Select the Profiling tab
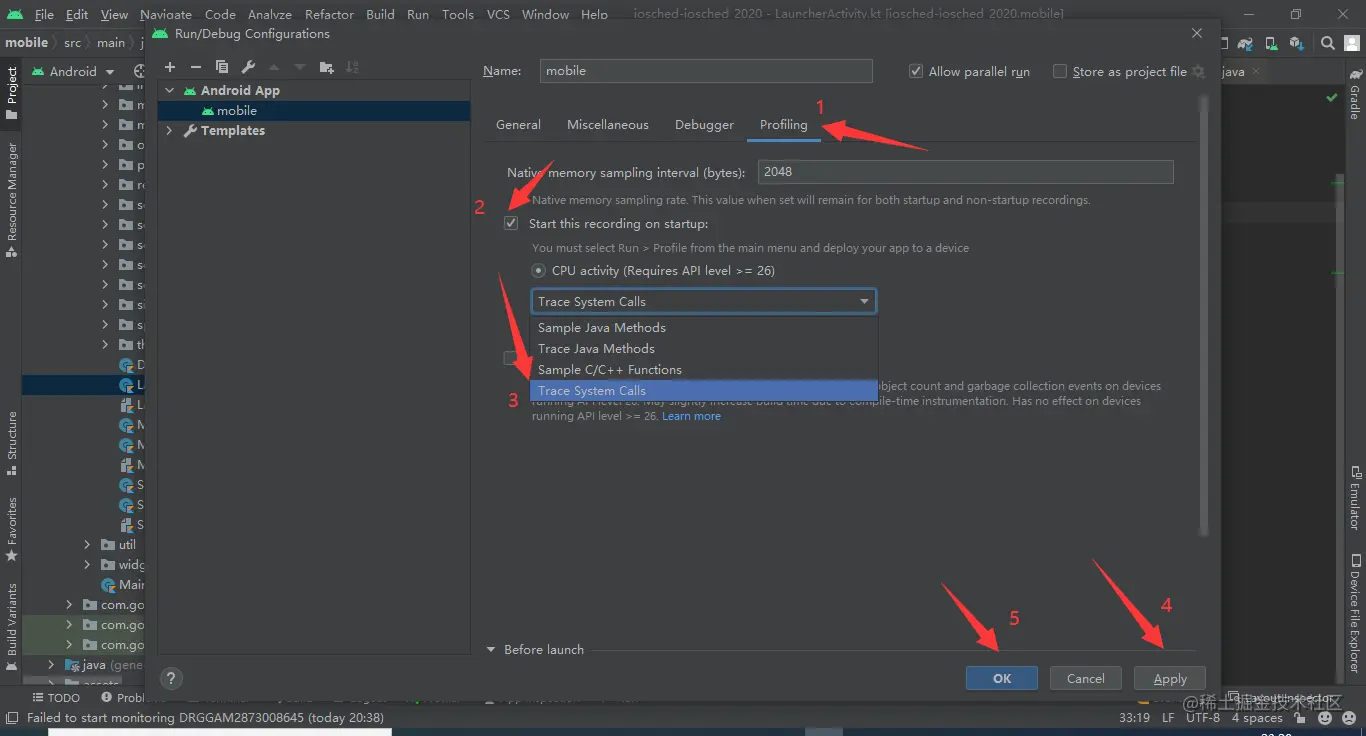This screenshot has width=1366, height=736. tap(783, 125)
